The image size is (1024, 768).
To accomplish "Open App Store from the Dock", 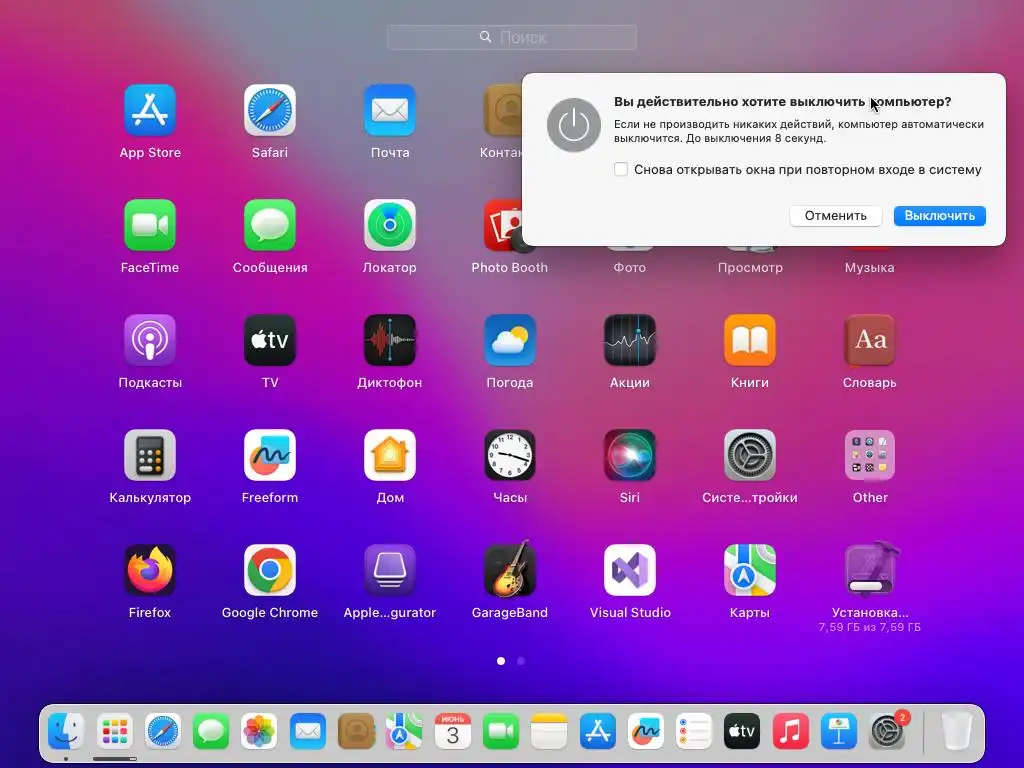I will [598, 731].
